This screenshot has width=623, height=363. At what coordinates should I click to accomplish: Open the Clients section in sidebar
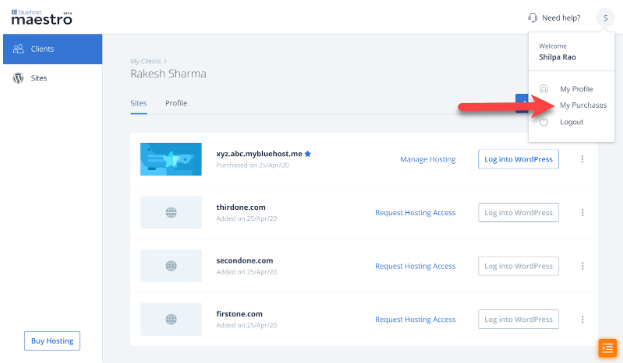click(52, 49)
